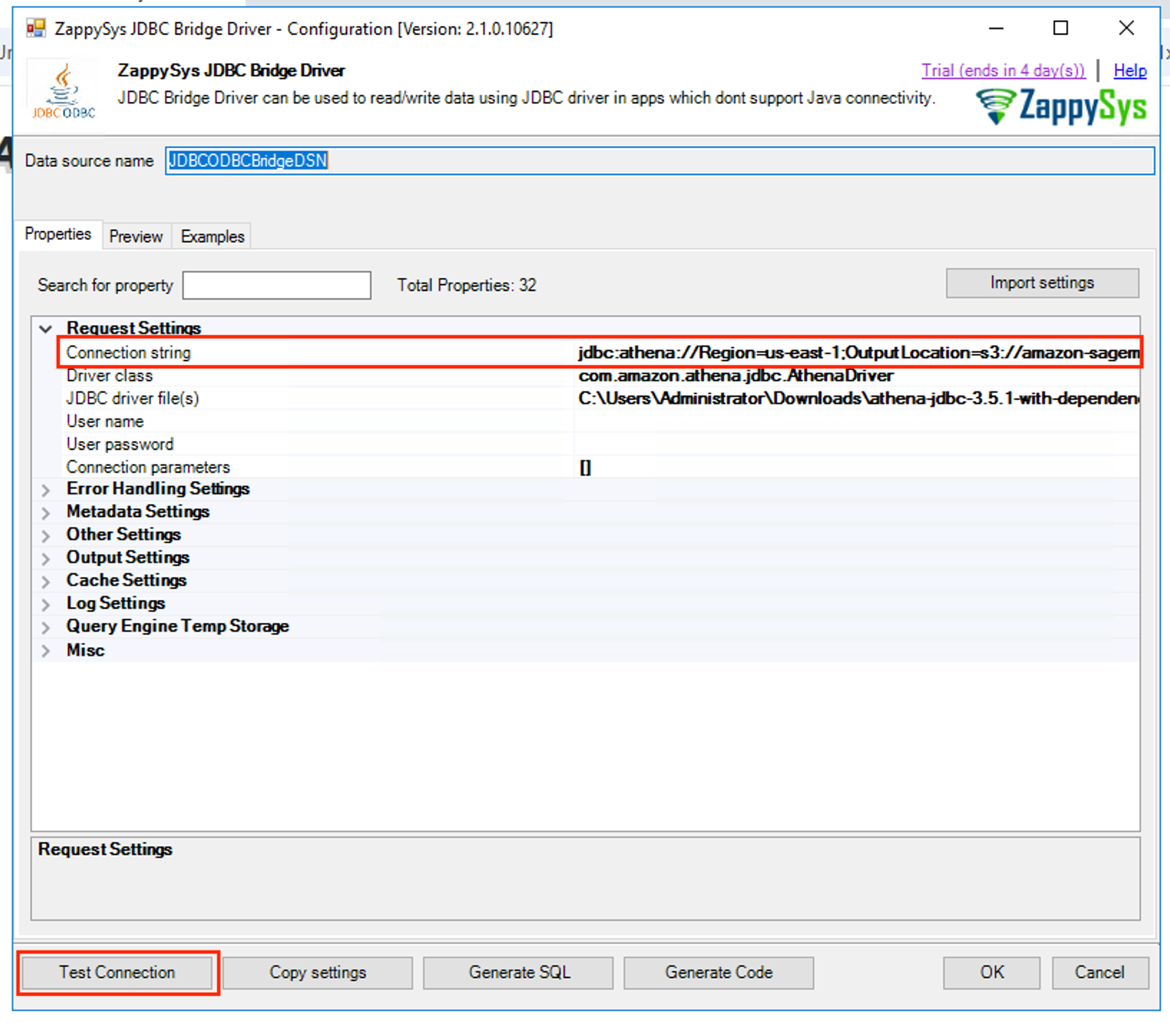Click the Generate Code button
This screenshot has height=1023, width=1170.
pos(718,972)
